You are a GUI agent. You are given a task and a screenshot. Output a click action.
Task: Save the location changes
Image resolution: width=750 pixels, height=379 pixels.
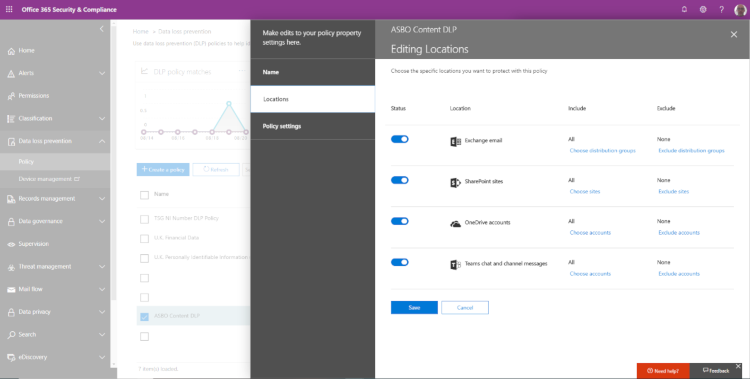[x=414, y=308]
